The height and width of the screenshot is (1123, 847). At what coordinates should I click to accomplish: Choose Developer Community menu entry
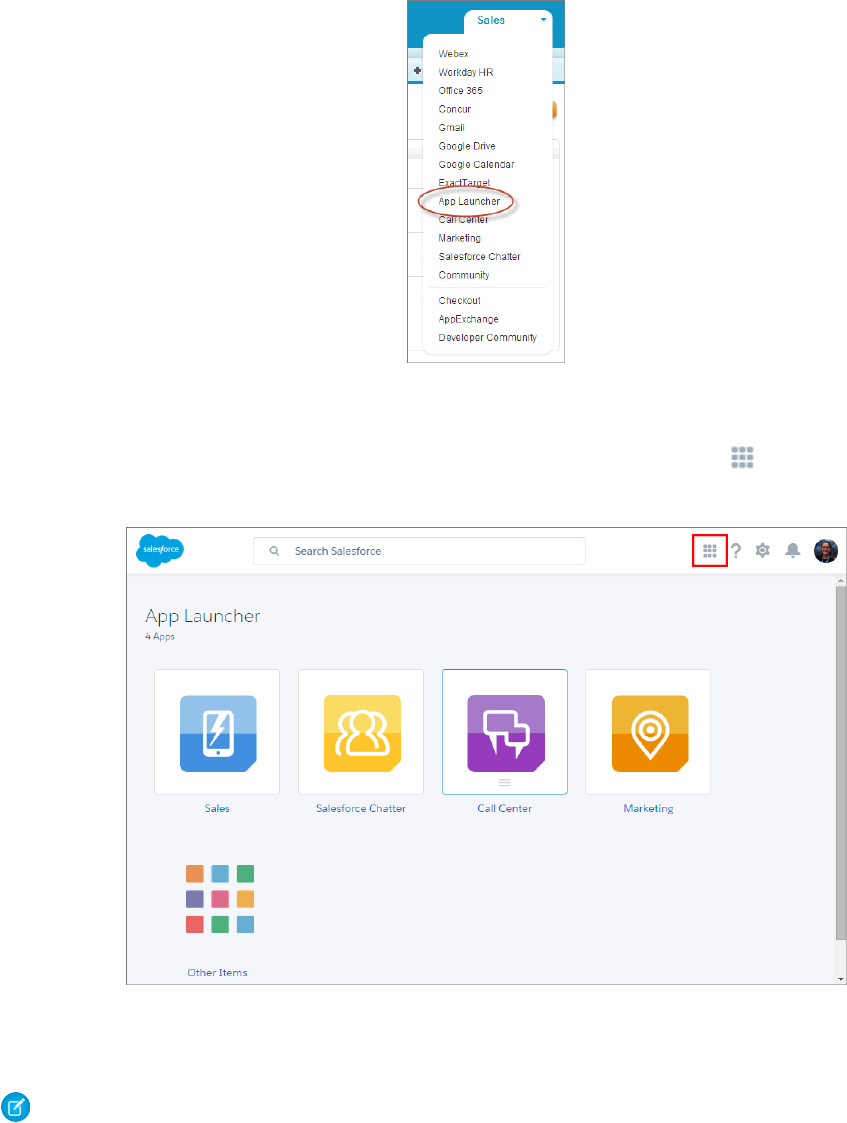point(488,337)
